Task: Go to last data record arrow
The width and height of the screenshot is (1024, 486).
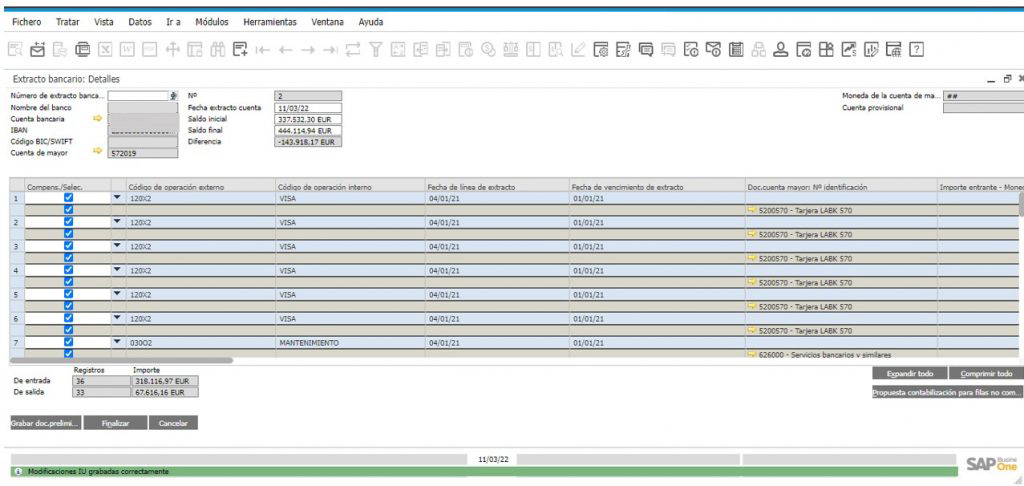Action: click(x=330, y=50)
